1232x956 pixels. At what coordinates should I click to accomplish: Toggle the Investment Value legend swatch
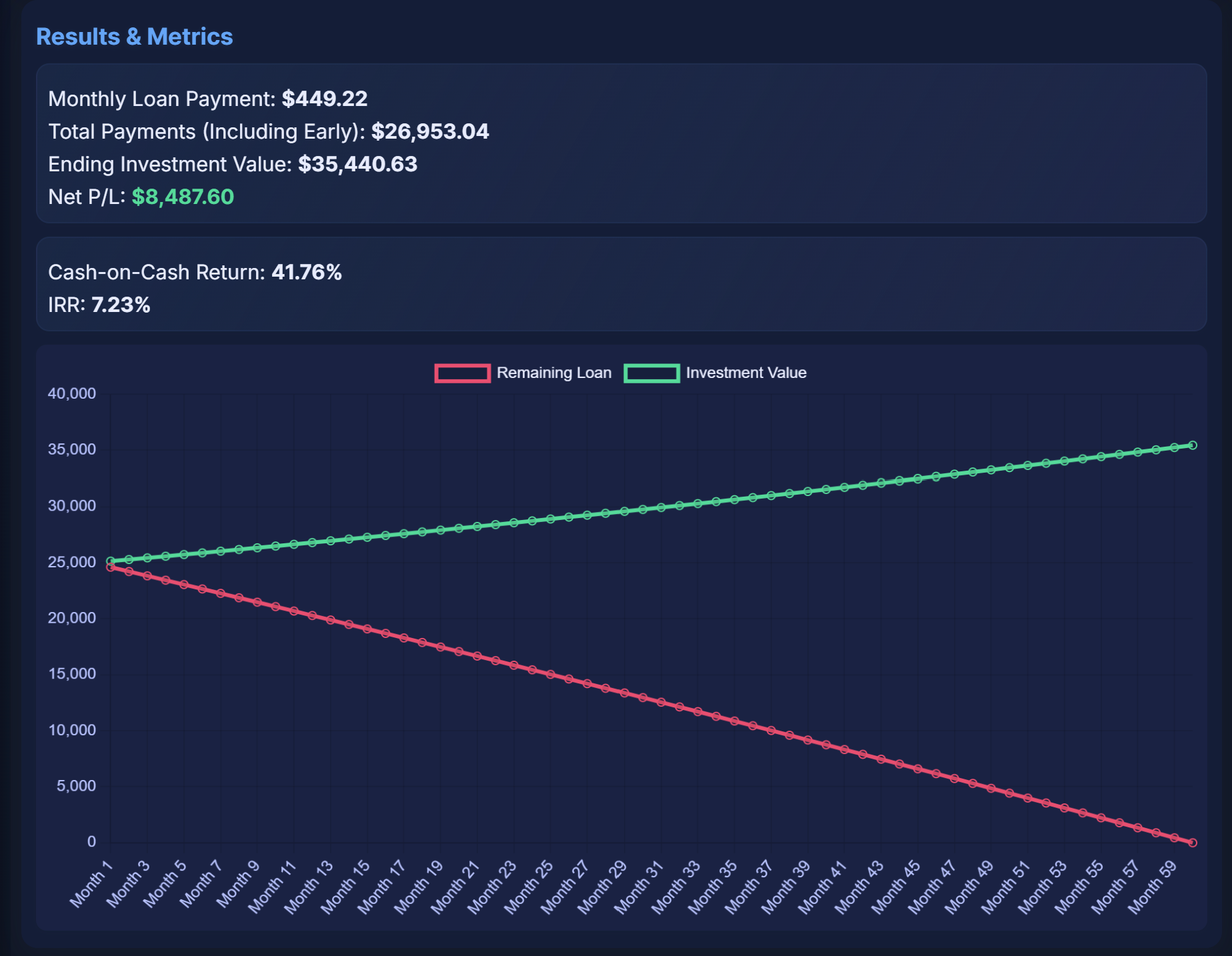651,373
